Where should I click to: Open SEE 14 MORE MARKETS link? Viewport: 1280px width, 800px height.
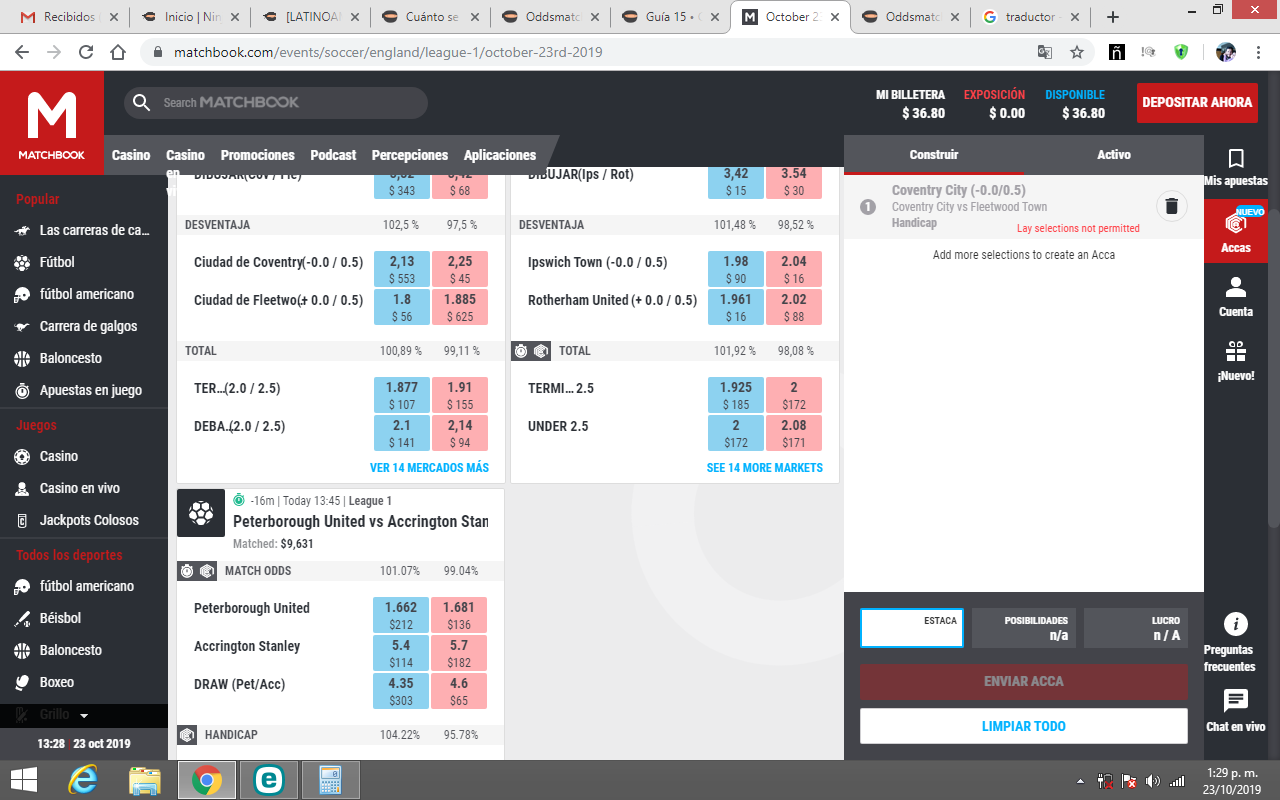[765, 468]
